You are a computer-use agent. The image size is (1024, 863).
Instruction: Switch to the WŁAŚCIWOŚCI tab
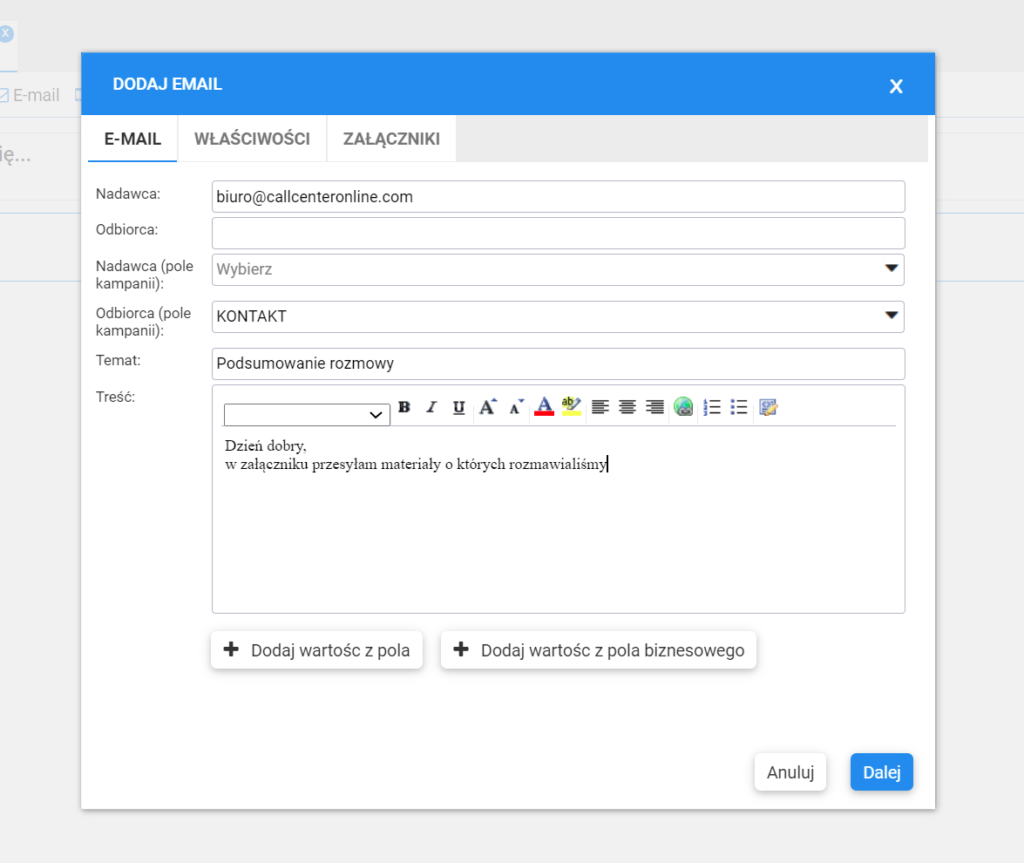click(x=251, y=138)
